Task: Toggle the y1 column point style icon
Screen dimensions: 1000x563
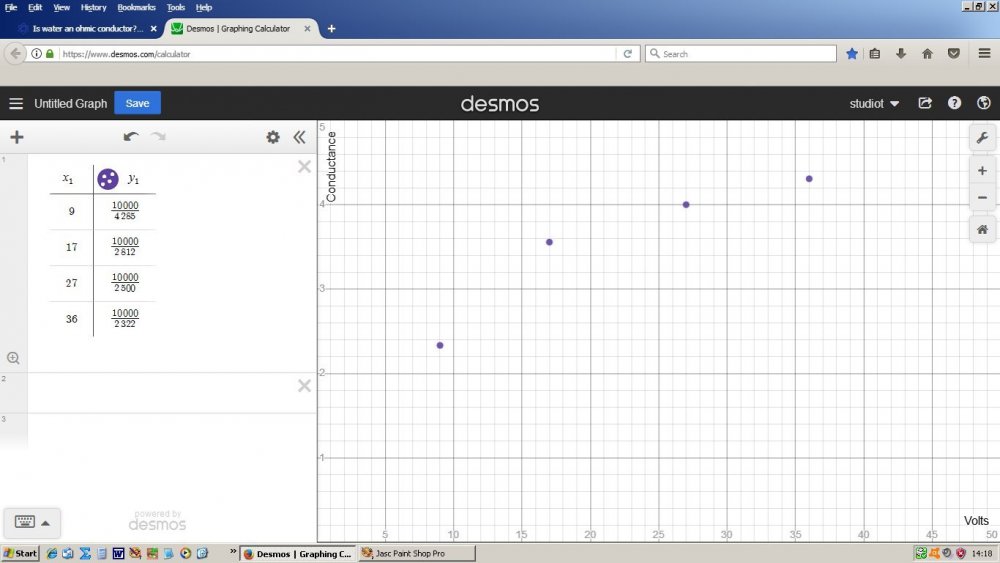Action: coord(108,179)
